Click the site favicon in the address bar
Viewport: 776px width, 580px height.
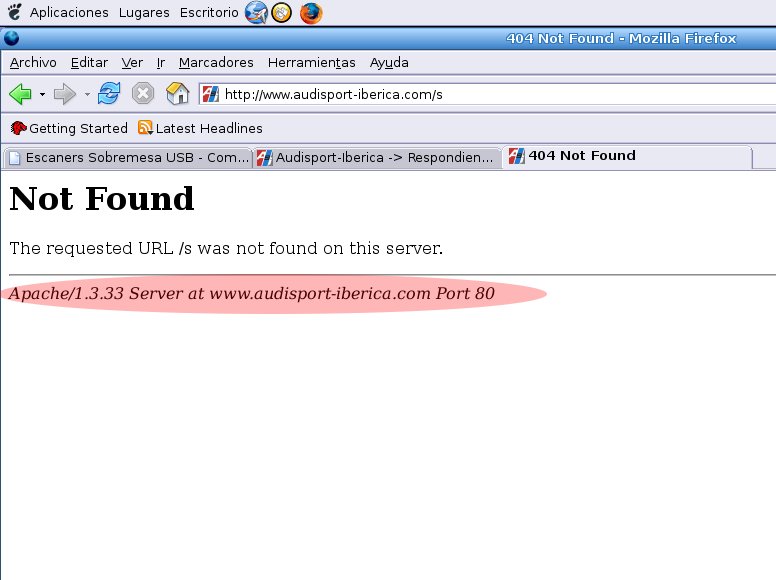pyautogui.click(x=210, y=94)
